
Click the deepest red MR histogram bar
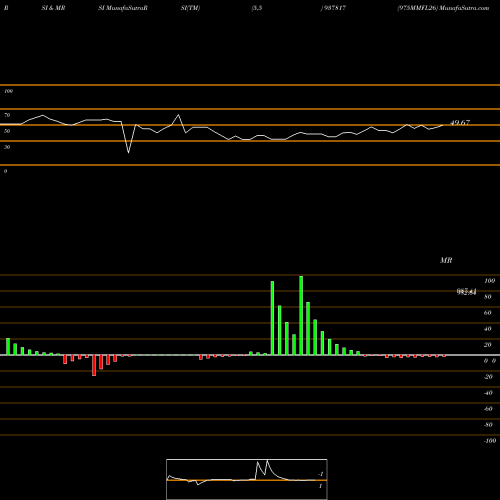tap(94, 365)
